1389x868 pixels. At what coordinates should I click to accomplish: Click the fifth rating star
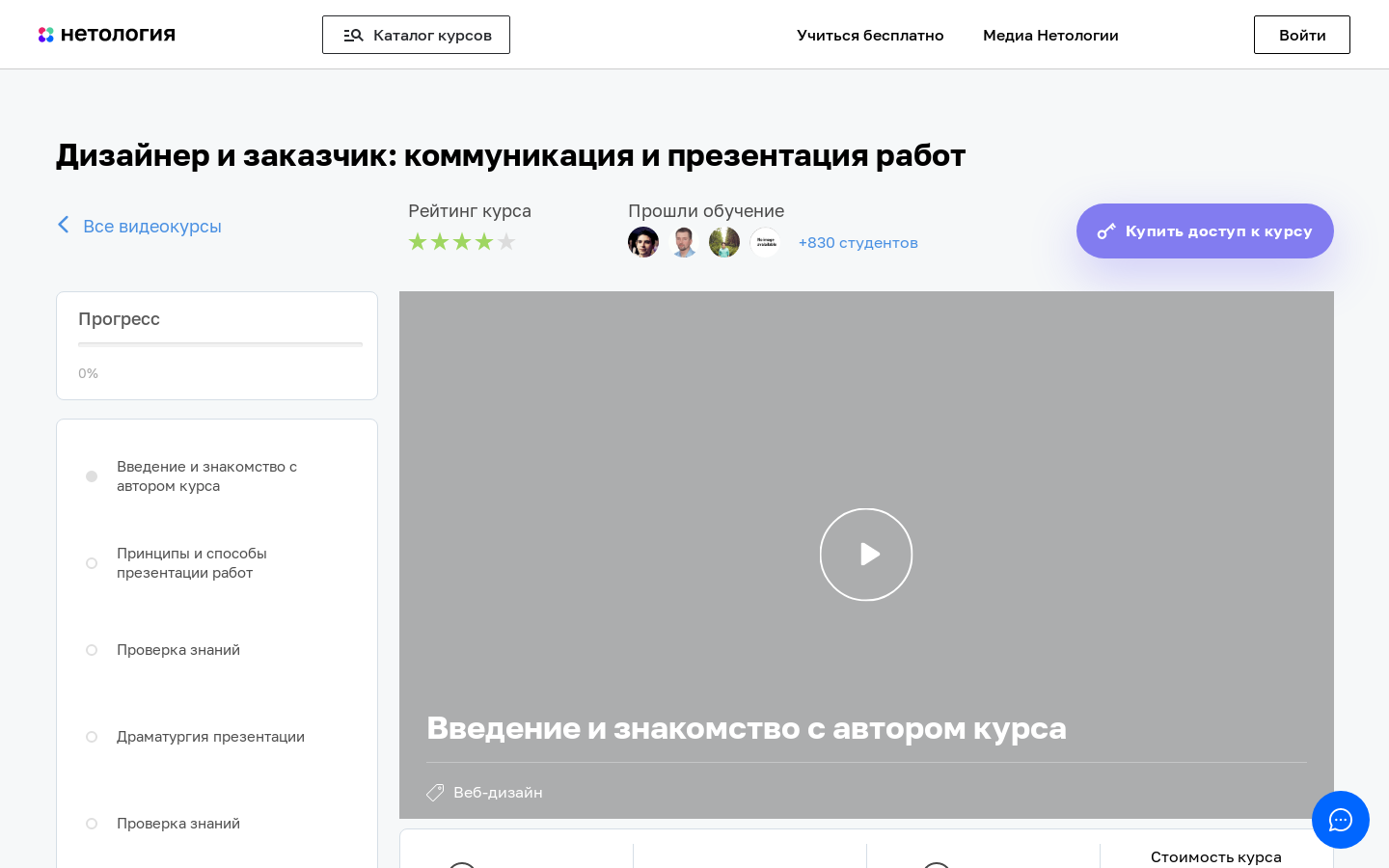pos(506,241)
